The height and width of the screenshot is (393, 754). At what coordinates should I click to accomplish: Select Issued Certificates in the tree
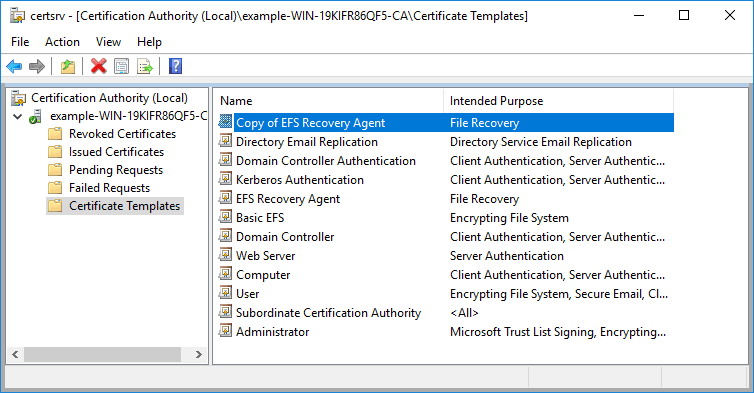tap(116, 152)
